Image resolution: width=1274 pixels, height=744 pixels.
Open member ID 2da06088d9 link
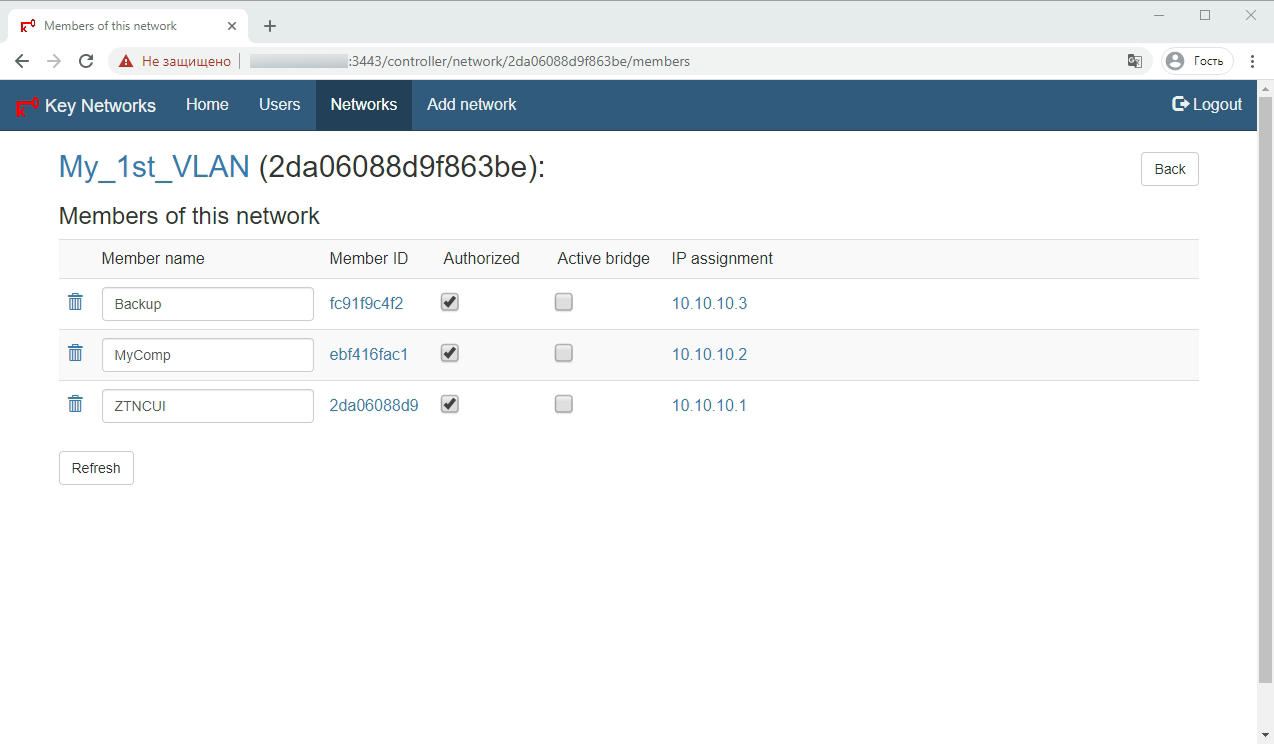[374, 405]
